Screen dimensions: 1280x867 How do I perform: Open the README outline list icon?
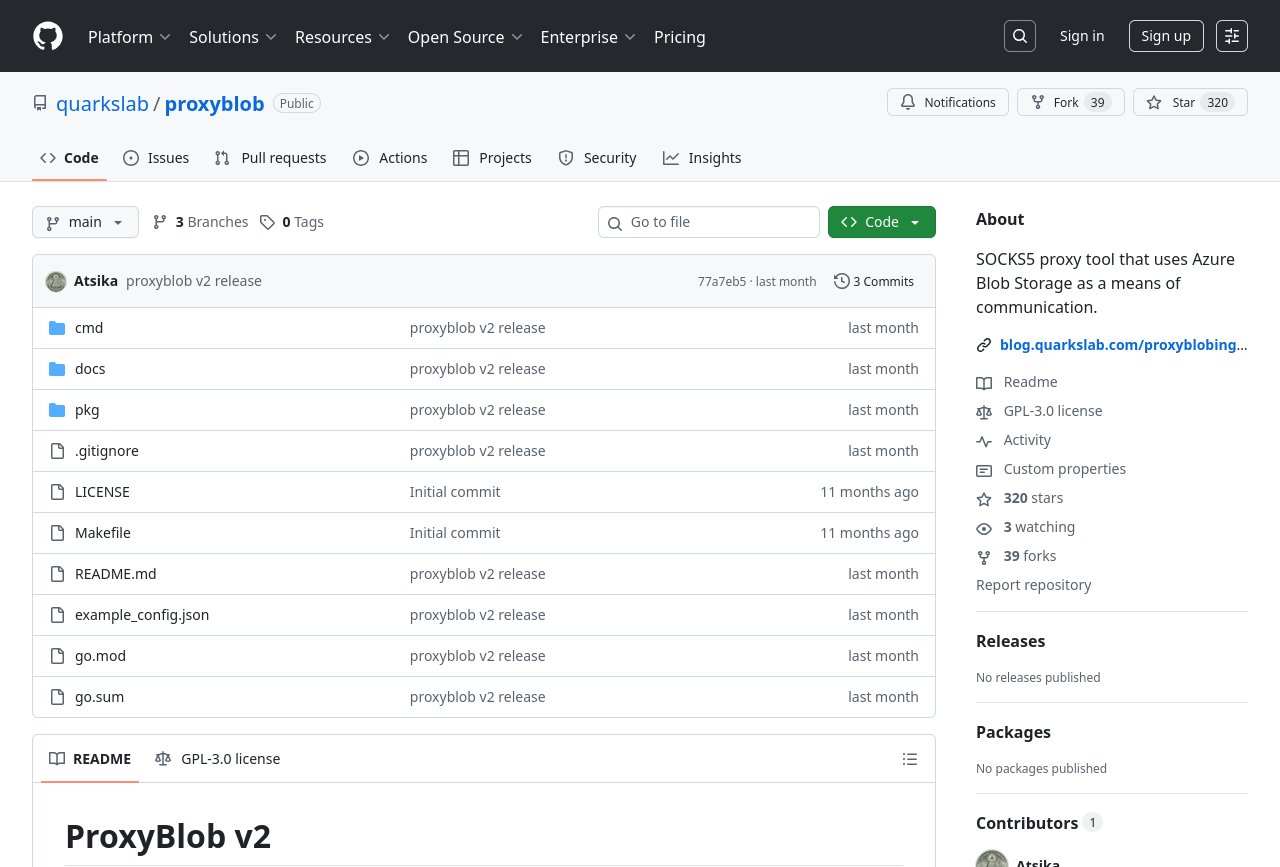coord(909,759)
